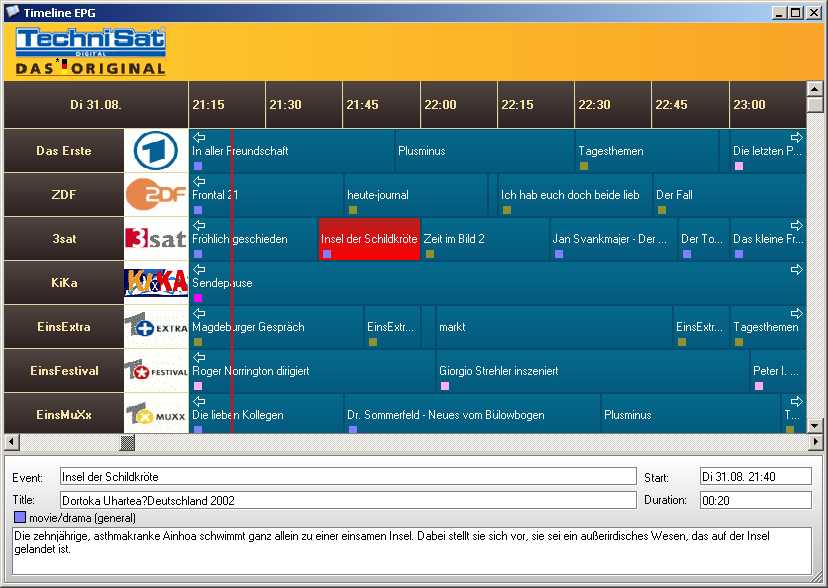Click the 22:00 time column header

point(459,105)
